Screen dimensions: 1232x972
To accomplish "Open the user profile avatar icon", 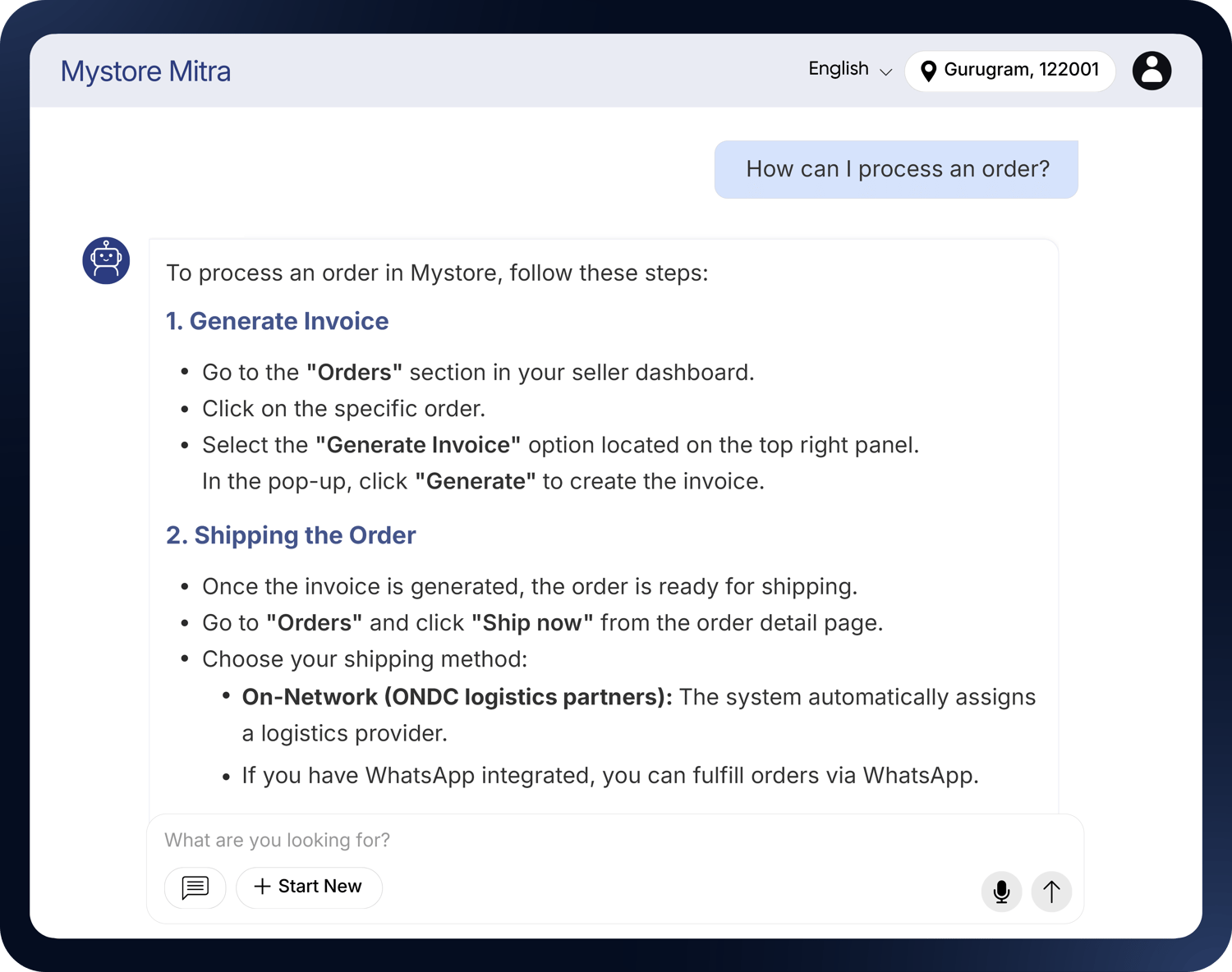I will 1152,71.
